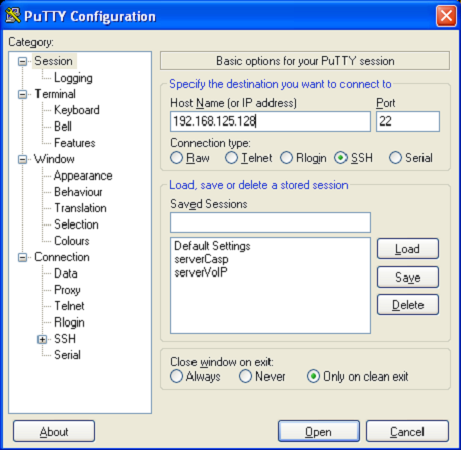Click Open to start the connection

click(x=319, y=432)
